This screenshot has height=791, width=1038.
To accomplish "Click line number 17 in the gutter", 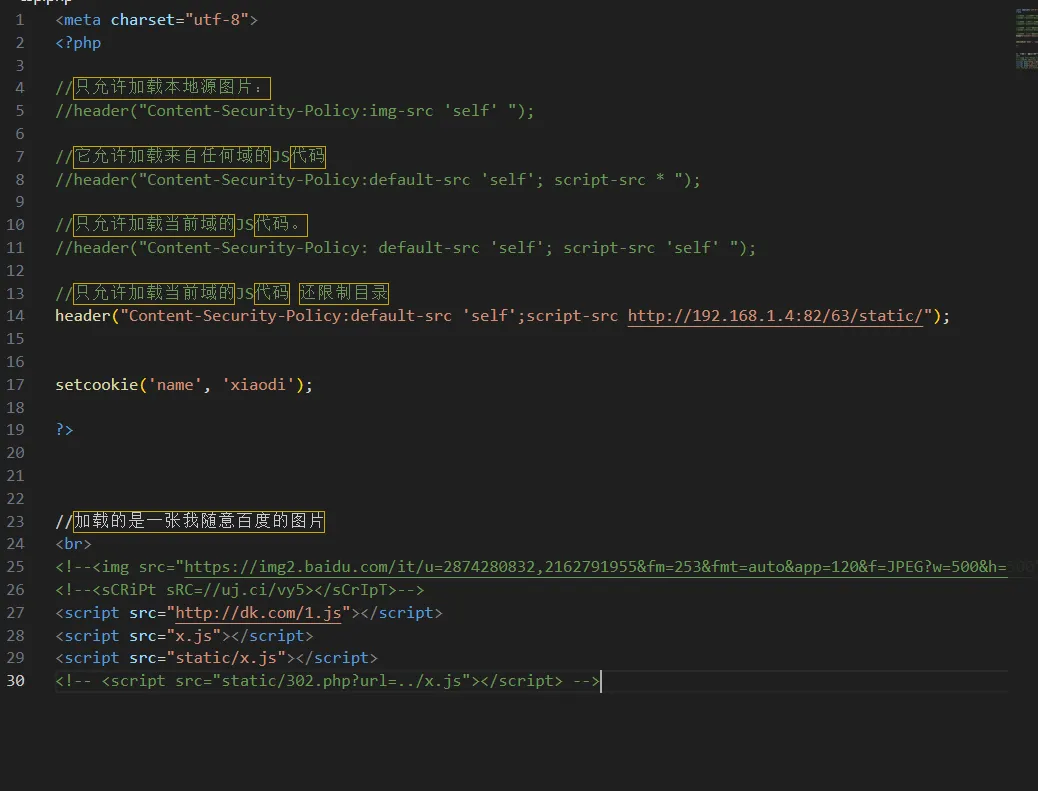I will pos(16,385).
